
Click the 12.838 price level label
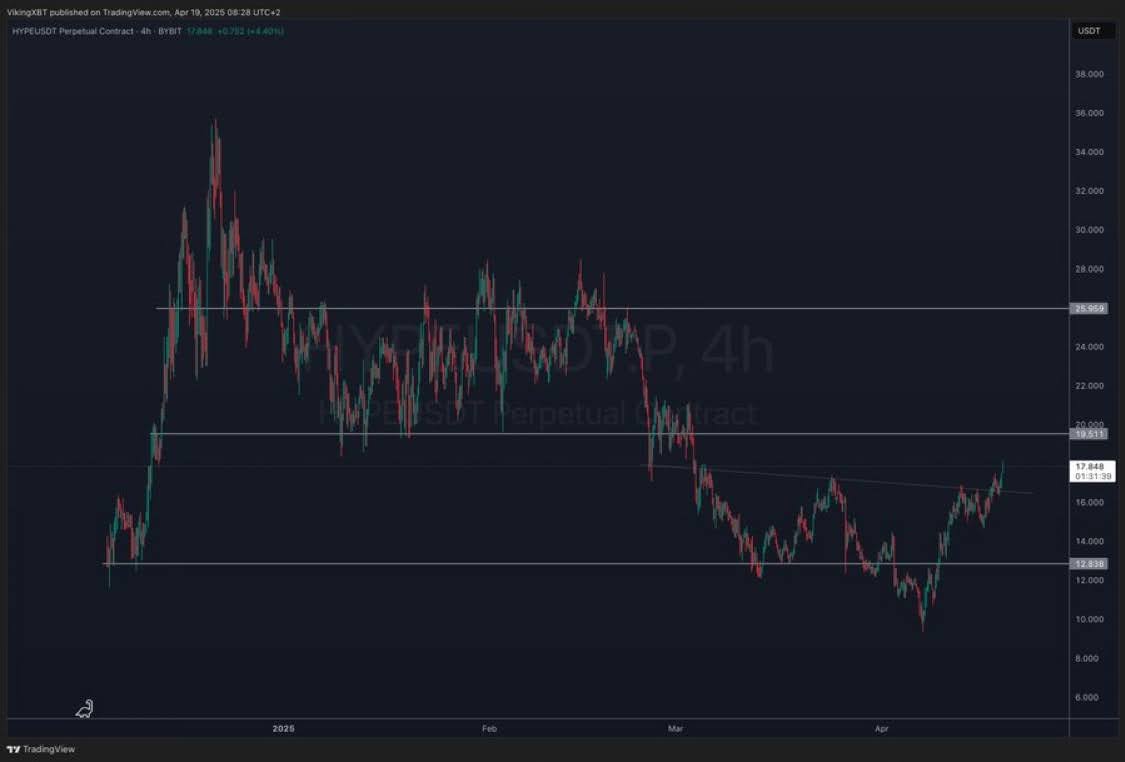(1088, 564)
